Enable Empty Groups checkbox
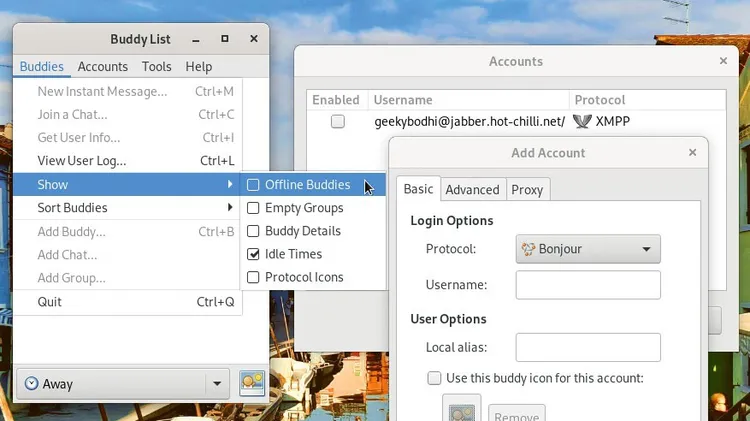Screen dimensions: 750x421 pos(253,208)
